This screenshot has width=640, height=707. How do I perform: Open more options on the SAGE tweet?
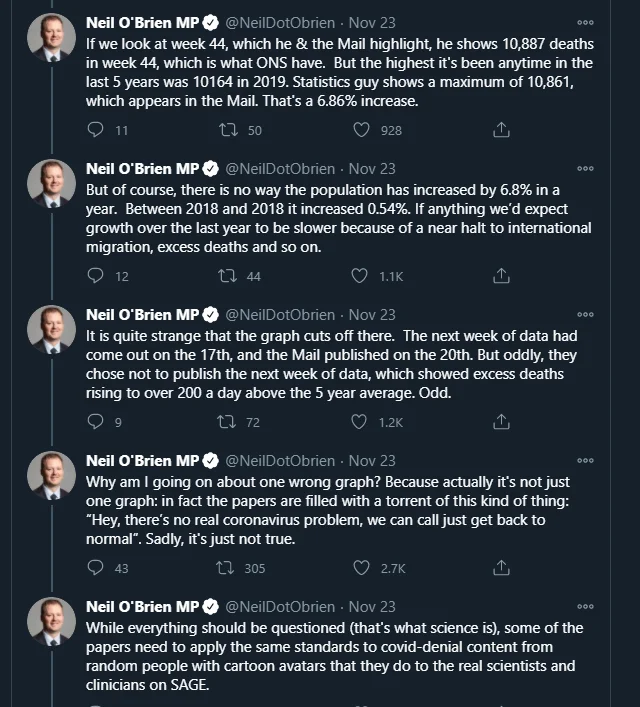[x=585, y=606]
